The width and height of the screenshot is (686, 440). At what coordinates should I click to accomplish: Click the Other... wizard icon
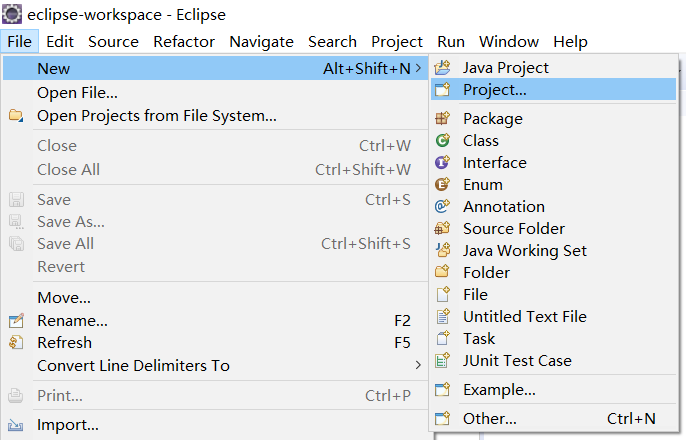[442, 419]
